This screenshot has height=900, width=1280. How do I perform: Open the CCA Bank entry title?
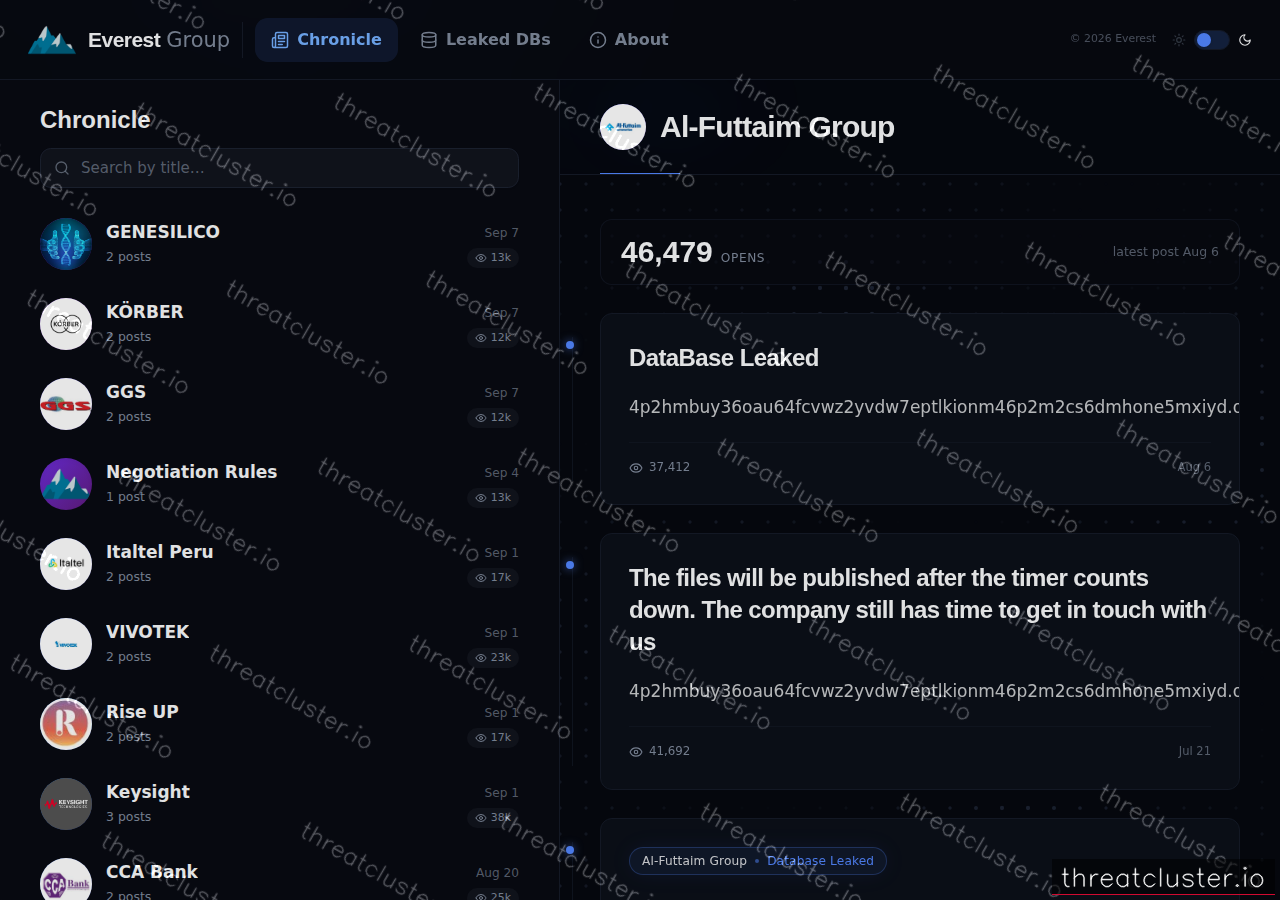pos(152,872)
